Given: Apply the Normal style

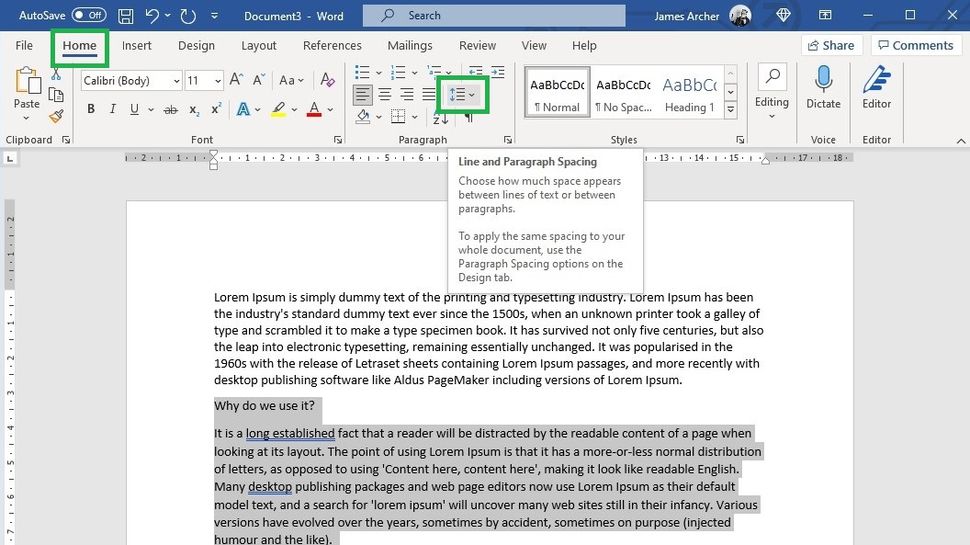Looking at the screenshot, I should (557, 92).
